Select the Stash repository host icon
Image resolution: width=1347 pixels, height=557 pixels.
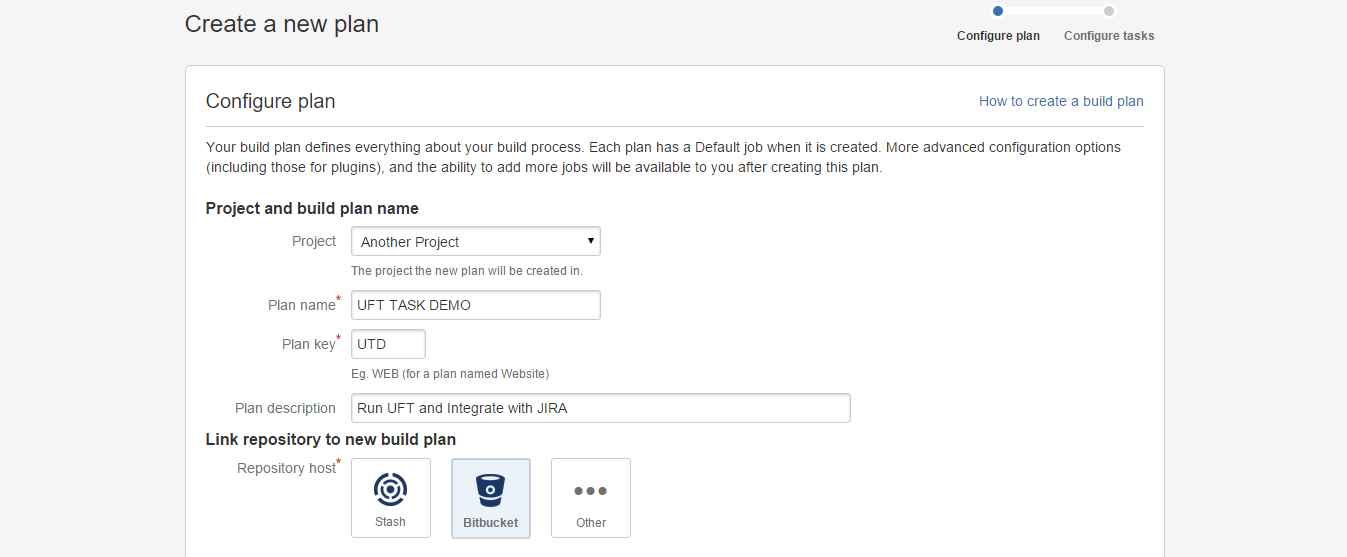(390, 489)
